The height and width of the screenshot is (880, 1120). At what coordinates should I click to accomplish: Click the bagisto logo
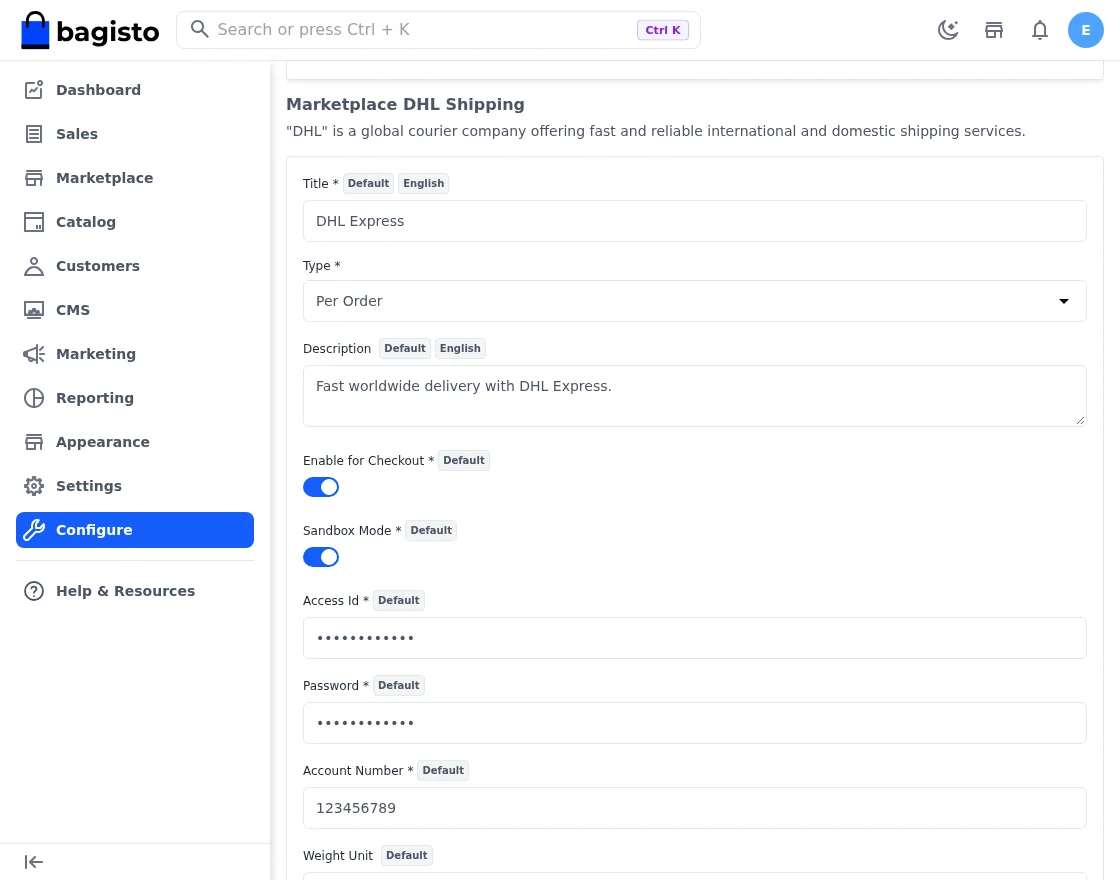coord(90,30)
